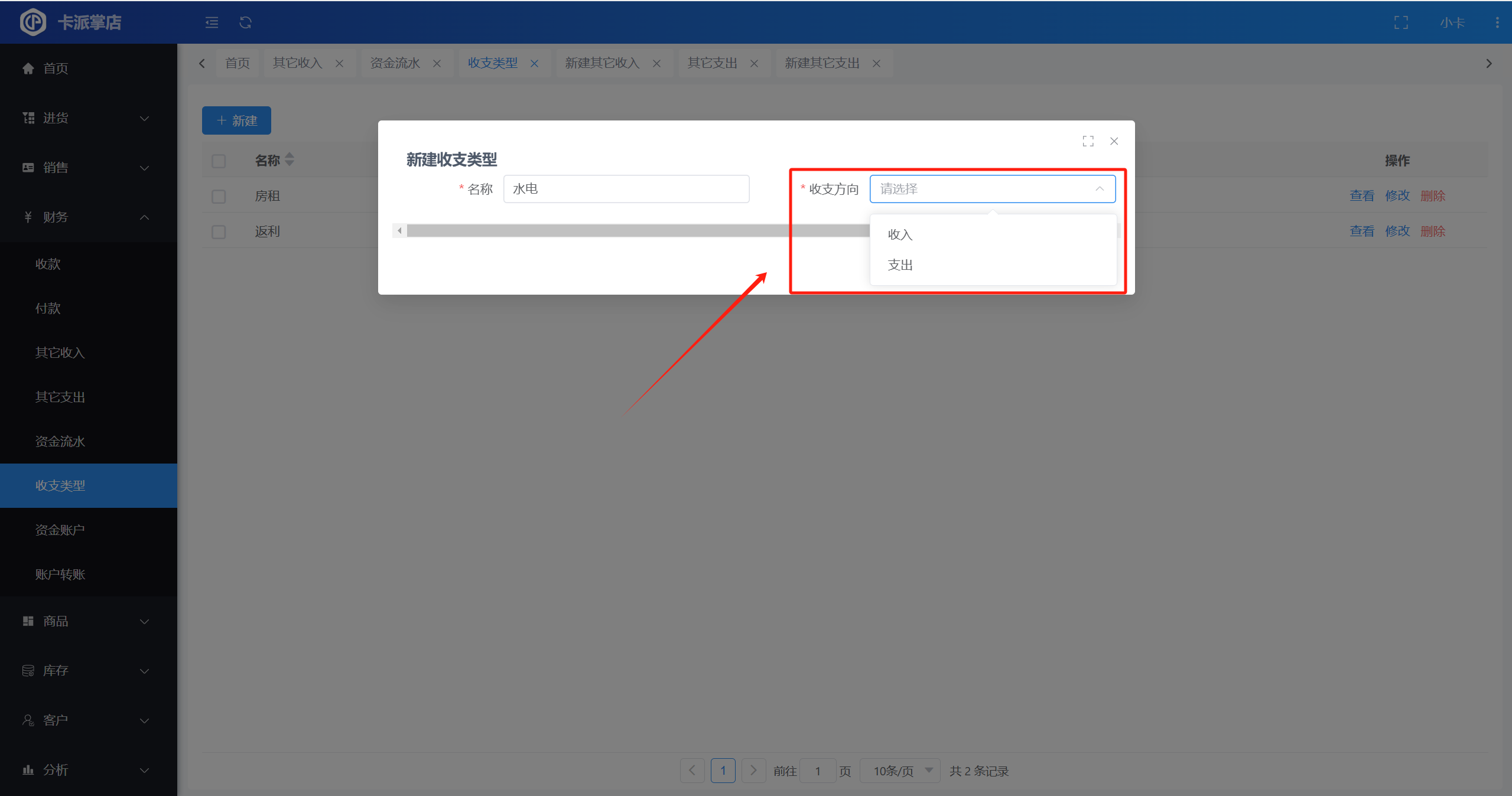Screen dimensions: 1512x796
Task: Select 收入 from the dropdown list
Action: tap(900, 234)
